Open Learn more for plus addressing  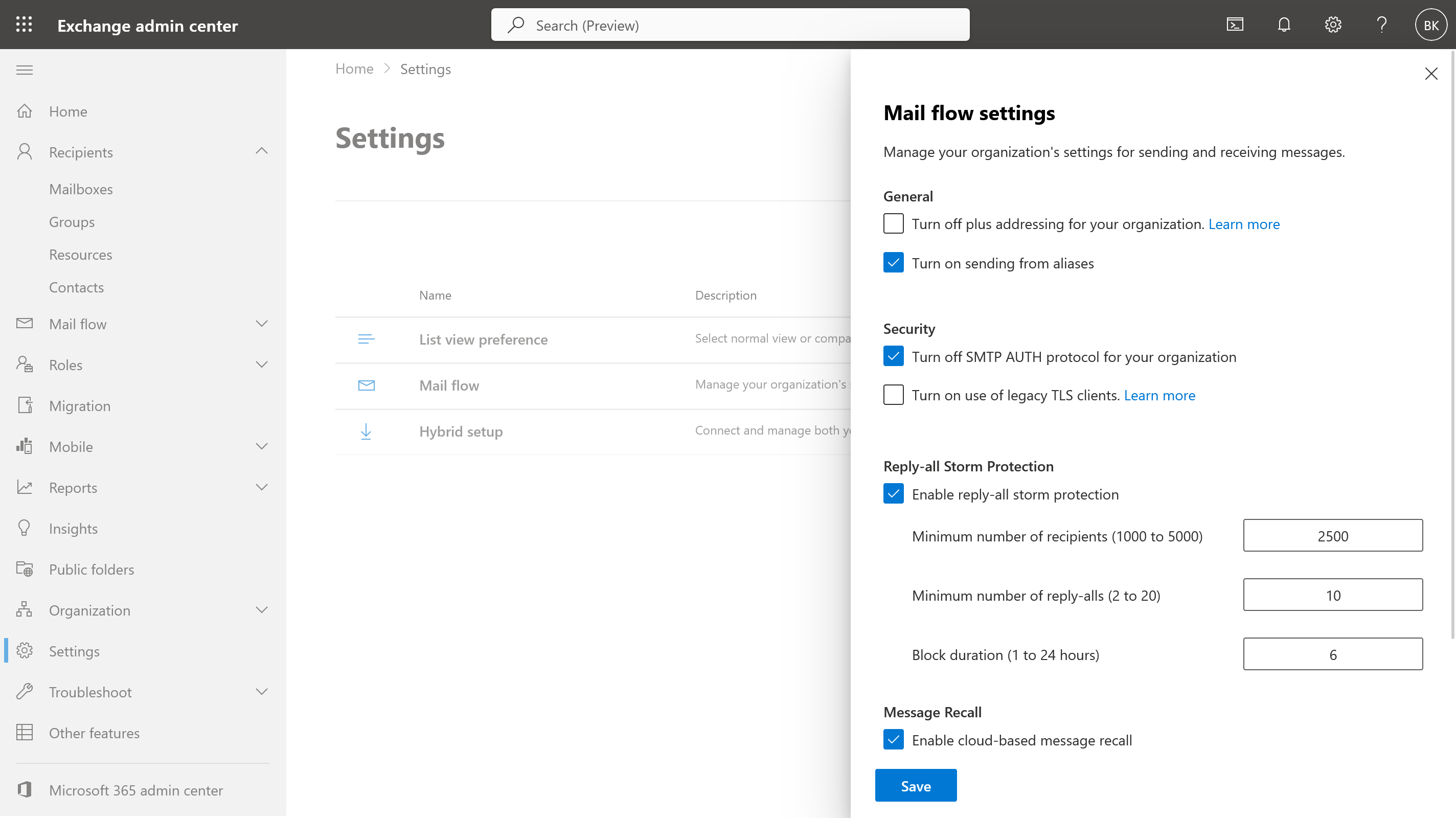click(x=1243, y=224)
